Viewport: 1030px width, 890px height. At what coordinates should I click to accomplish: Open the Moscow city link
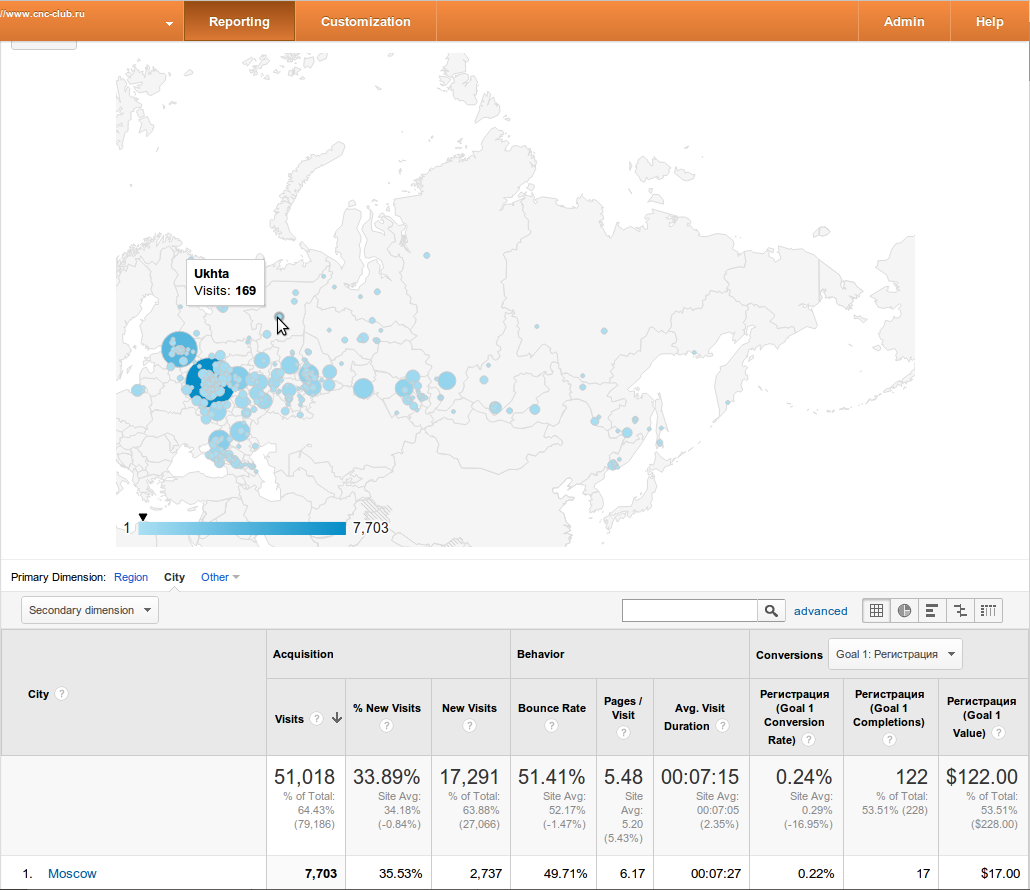coord(72,874)
